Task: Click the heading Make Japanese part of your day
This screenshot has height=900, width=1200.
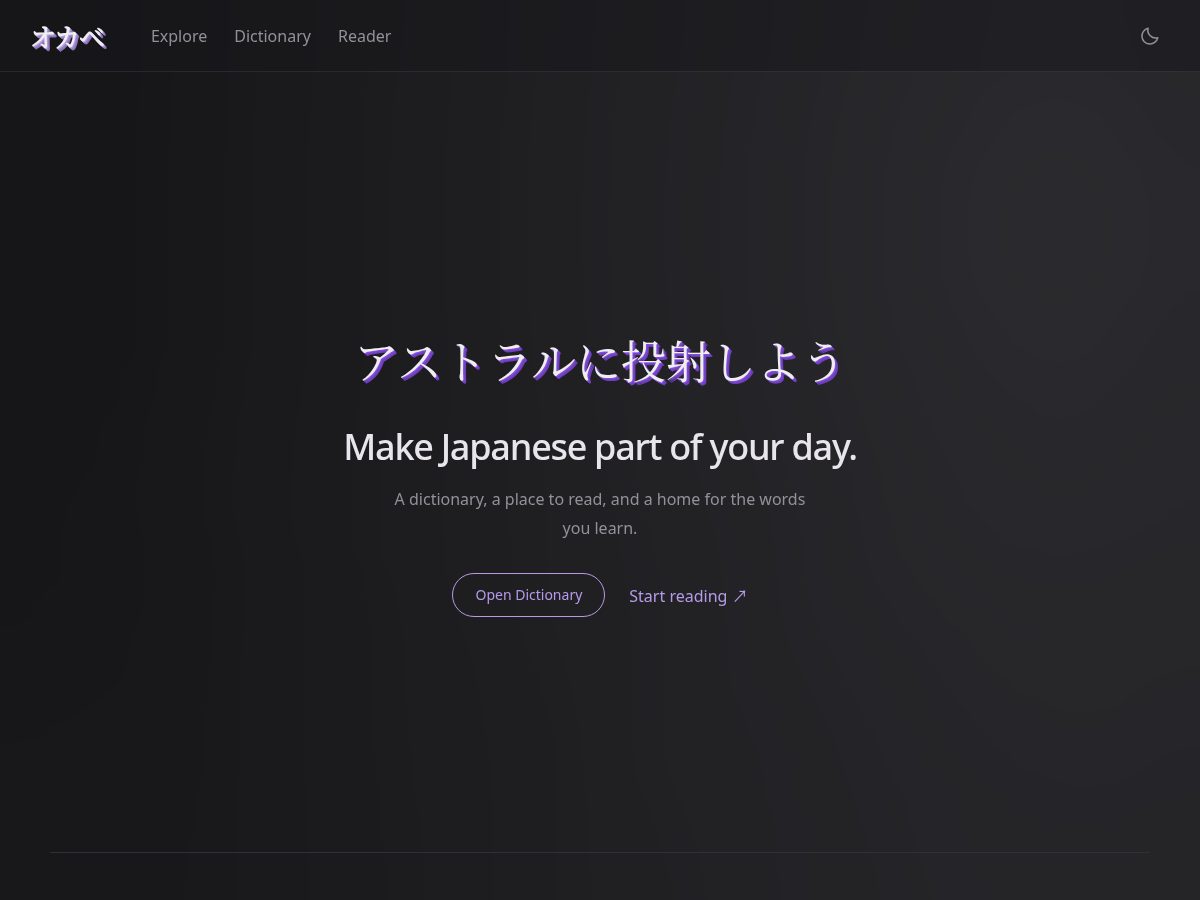Action: pyautogui.click(x=600, y=447)
